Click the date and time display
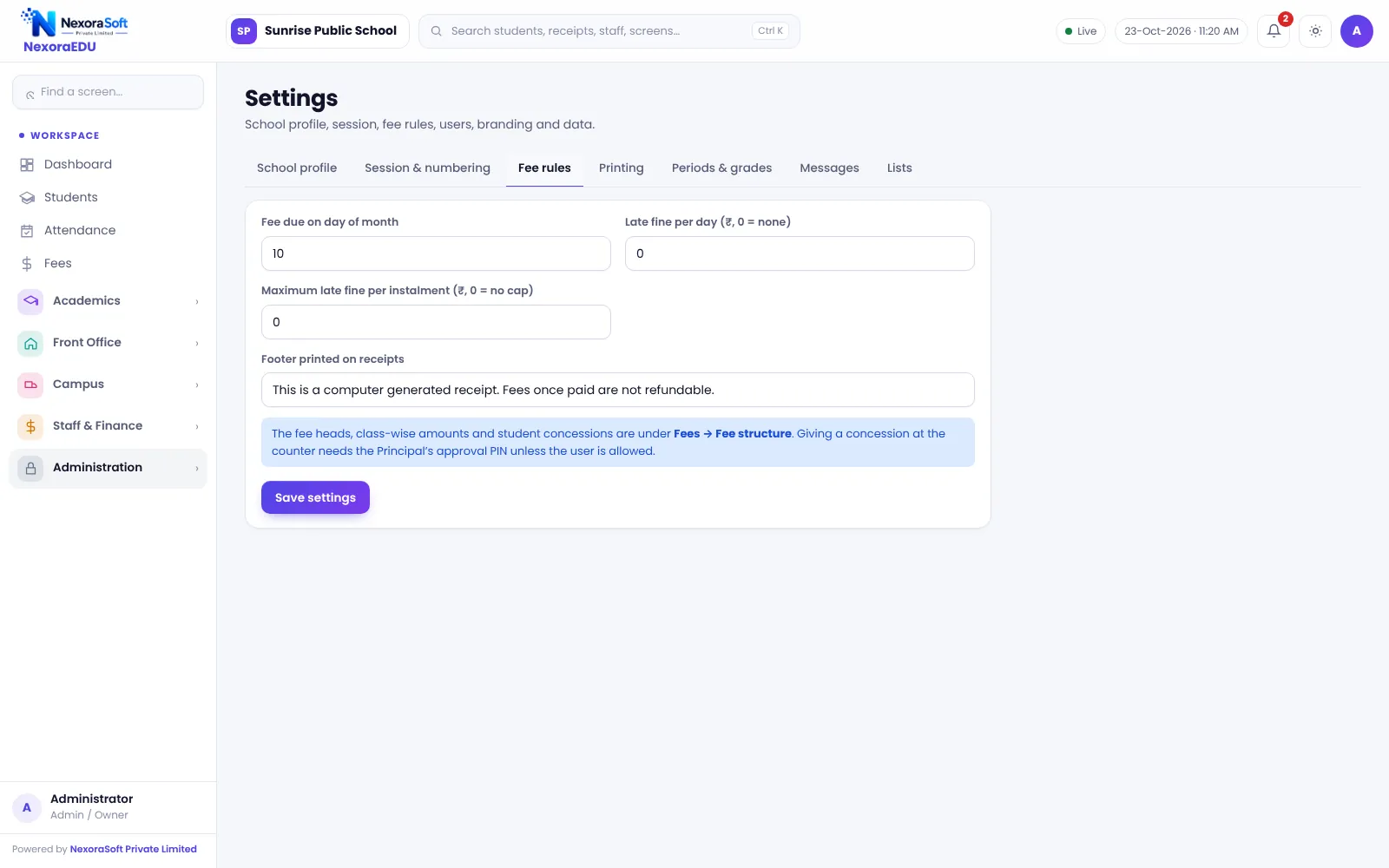 point(1182,31)
